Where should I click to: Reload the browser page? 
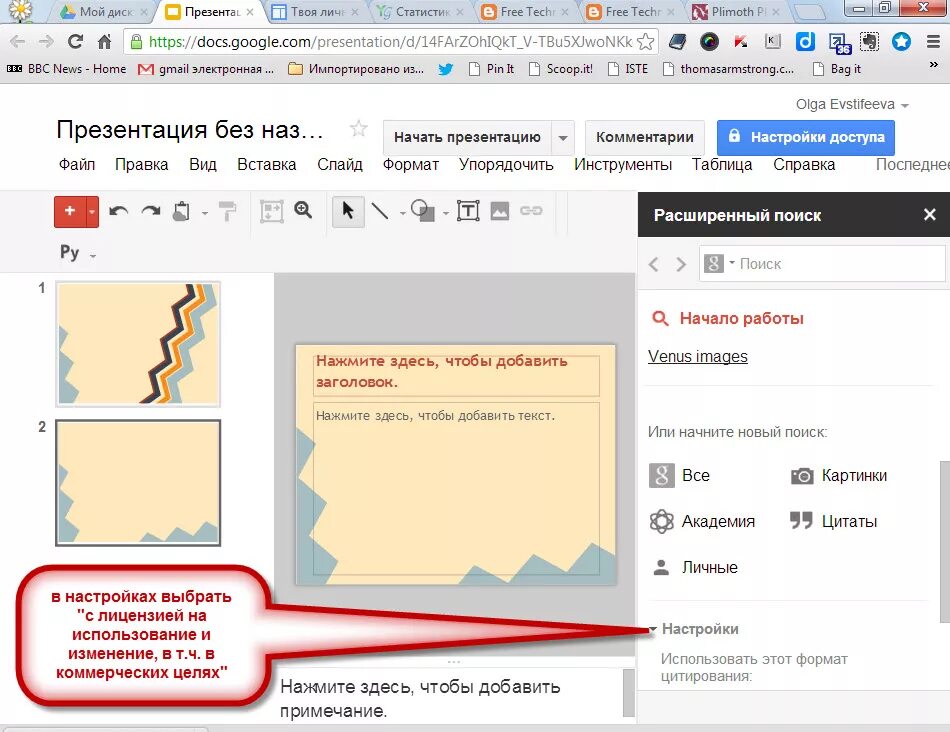pyautogui.click(x=75, y=41)
